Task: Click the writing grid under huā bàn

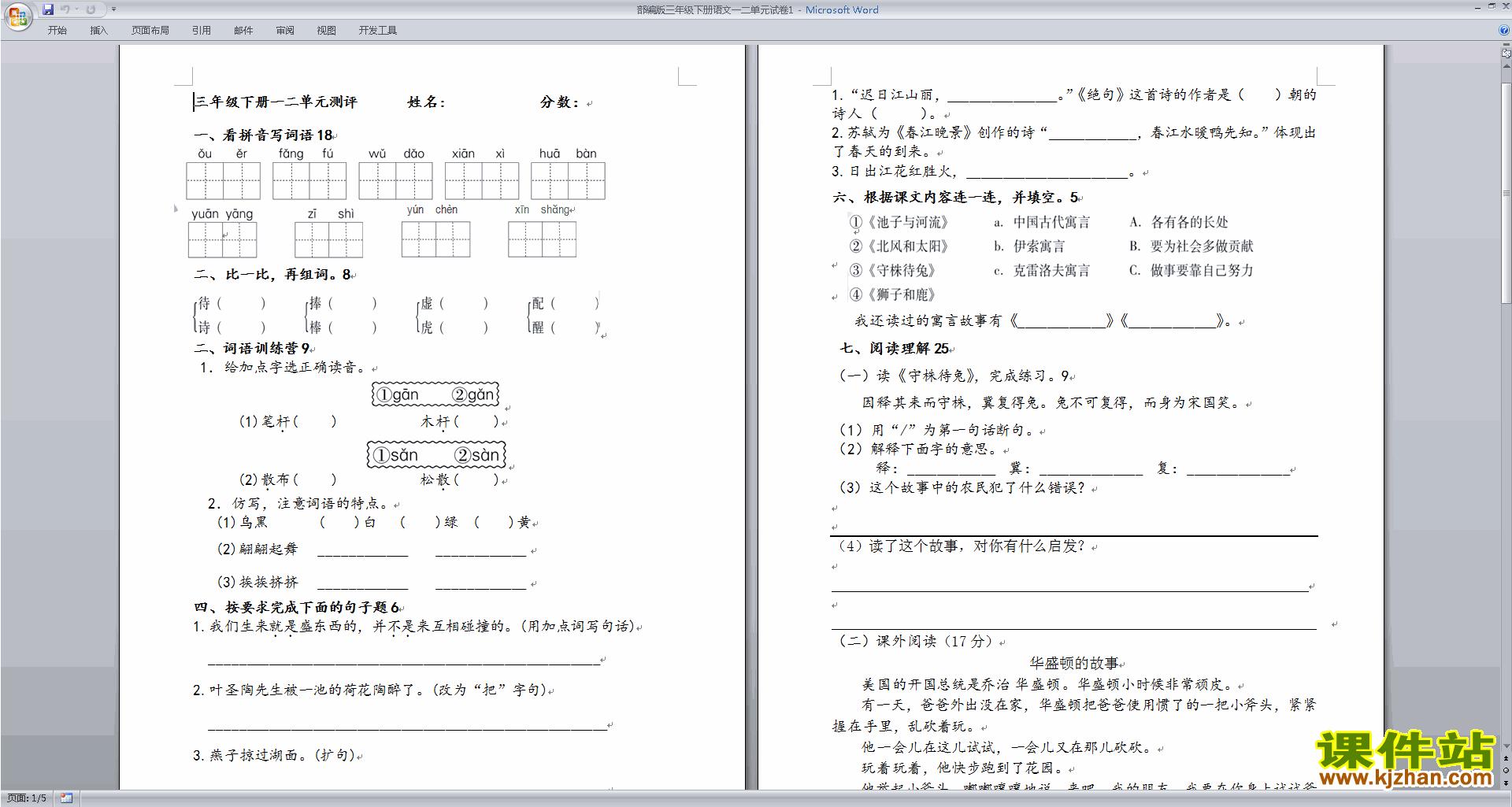Action: point(568,180)
